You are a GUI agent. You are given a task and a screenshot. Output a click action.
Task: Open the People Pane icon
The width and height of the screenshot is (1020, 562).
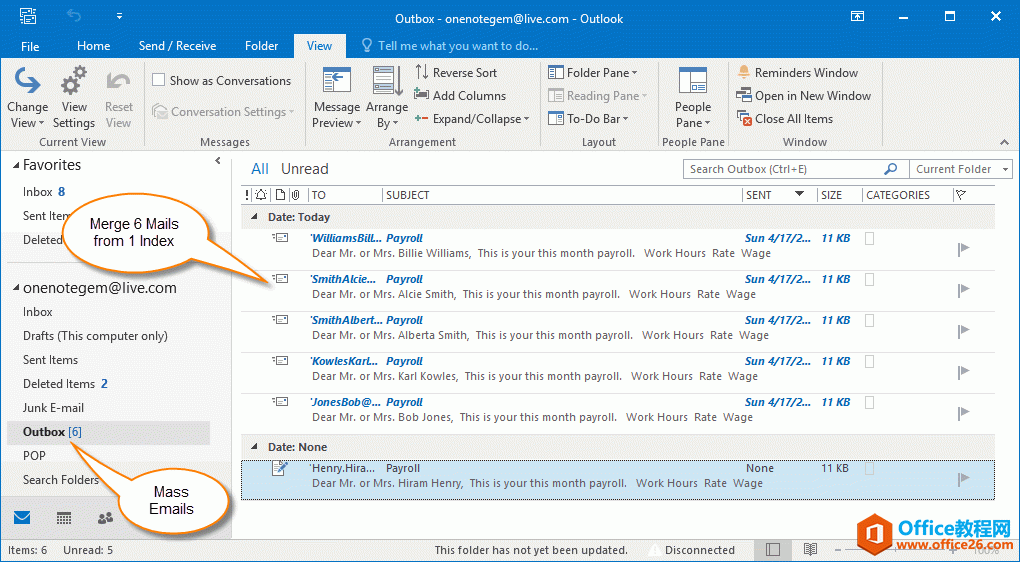[x=693, y=81]
